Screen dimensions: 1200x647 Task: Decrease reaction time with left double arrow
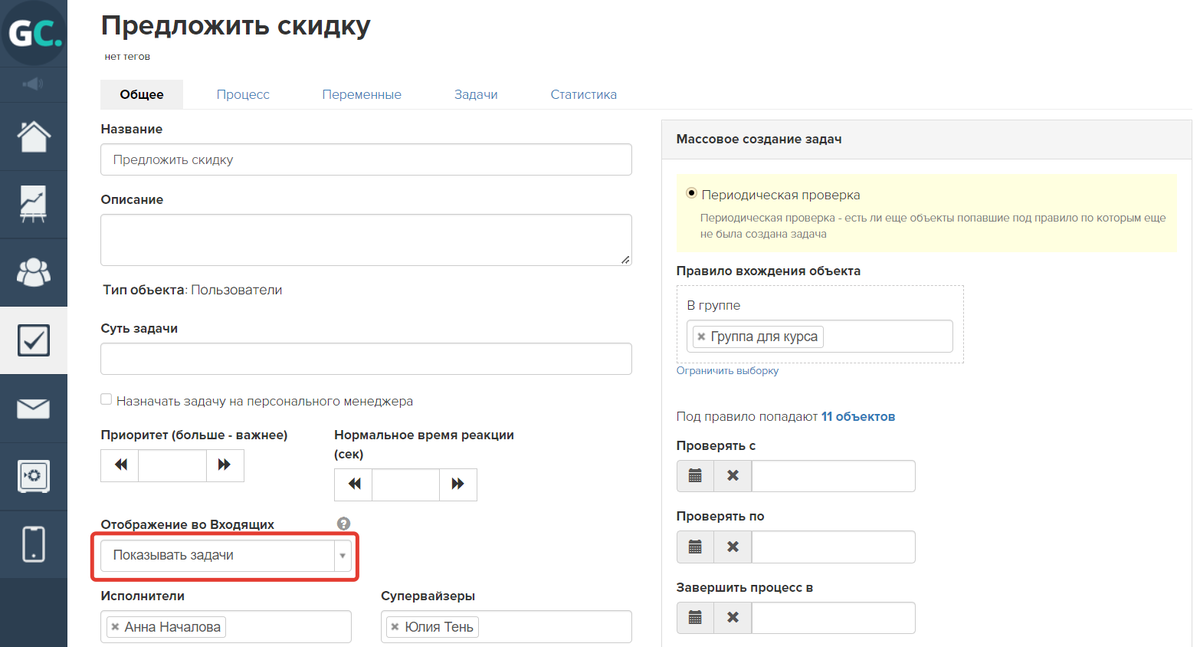coord(353,484)
